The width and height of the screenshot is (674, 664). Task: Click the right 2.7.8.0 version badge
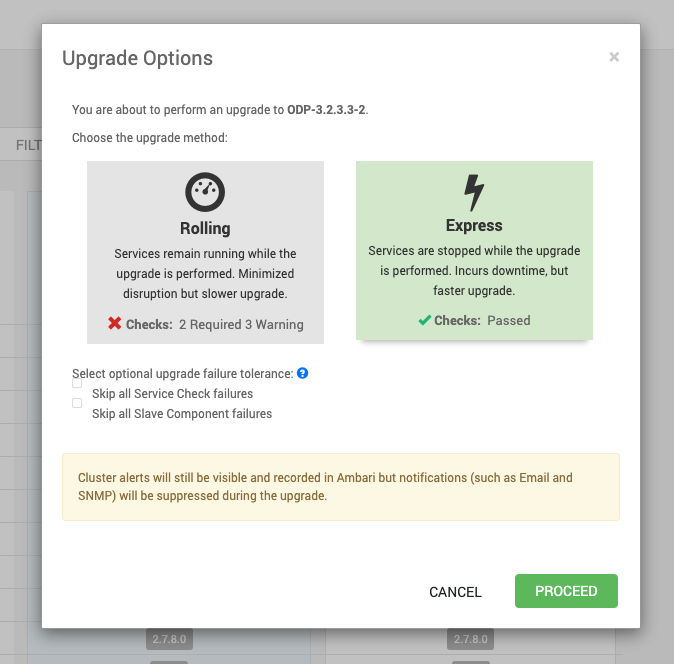471,639
